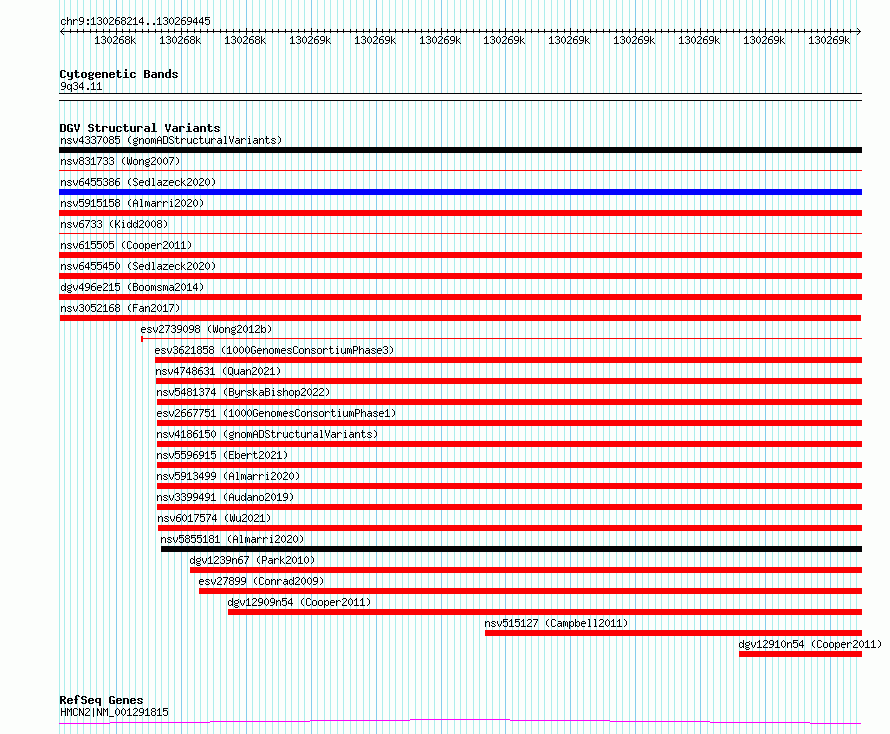Click the nsv6733 (Kidd2008) label
Viewport: 890px width, 734px height.
pos(114,224)
